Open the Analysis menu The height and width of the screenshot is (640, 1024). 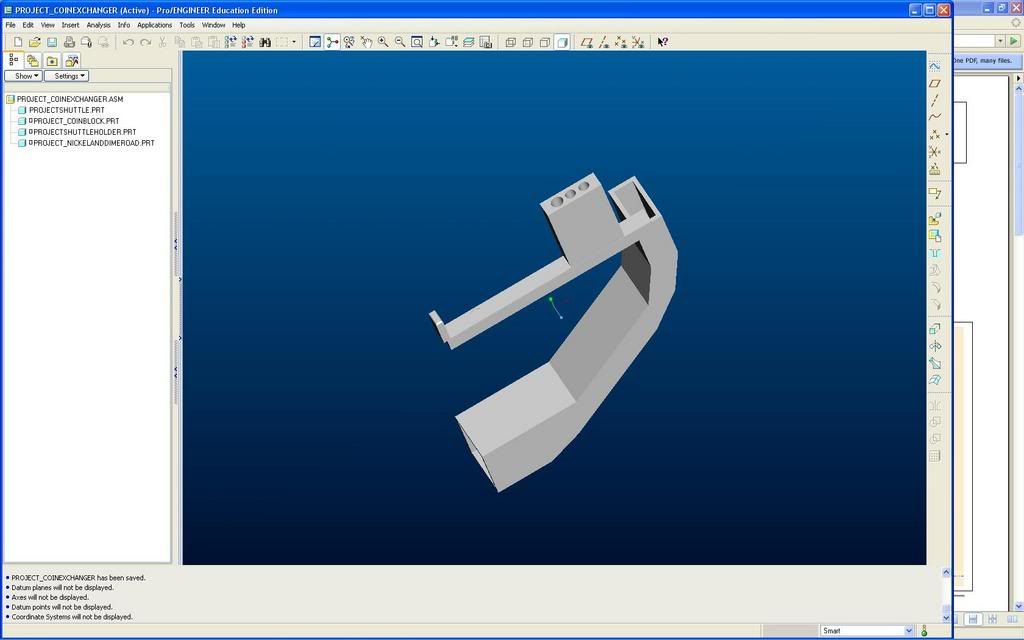tap(99, 25)
